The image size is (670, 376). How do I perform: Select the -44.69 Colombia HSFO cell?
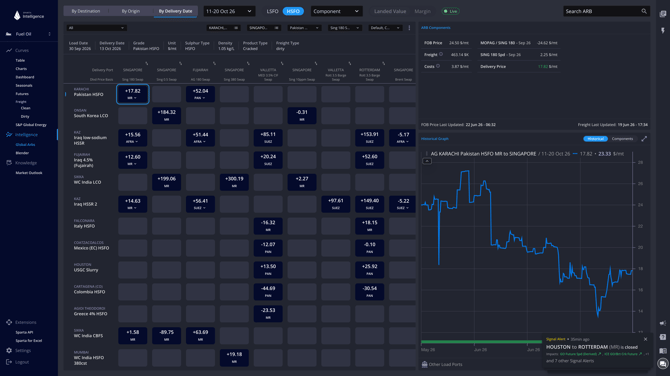click(x=268, y=292)
